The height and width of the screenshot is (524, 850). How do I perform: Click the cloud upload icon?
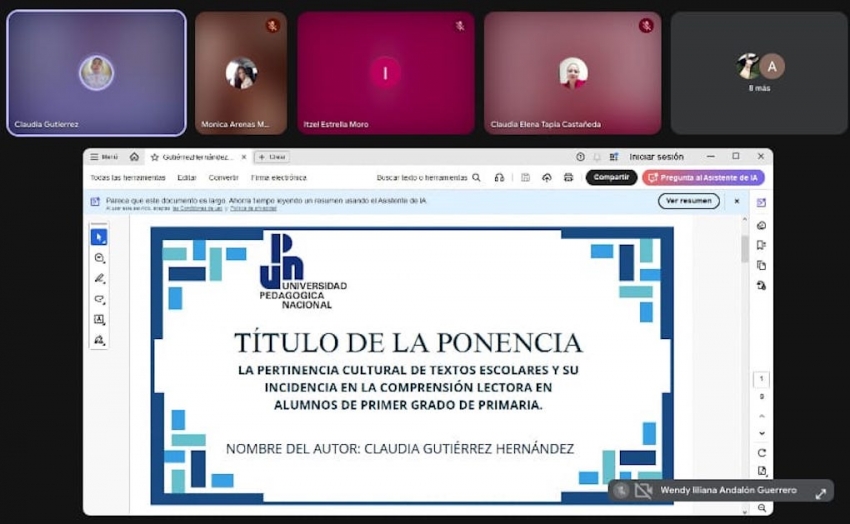(x=546, y=178)
